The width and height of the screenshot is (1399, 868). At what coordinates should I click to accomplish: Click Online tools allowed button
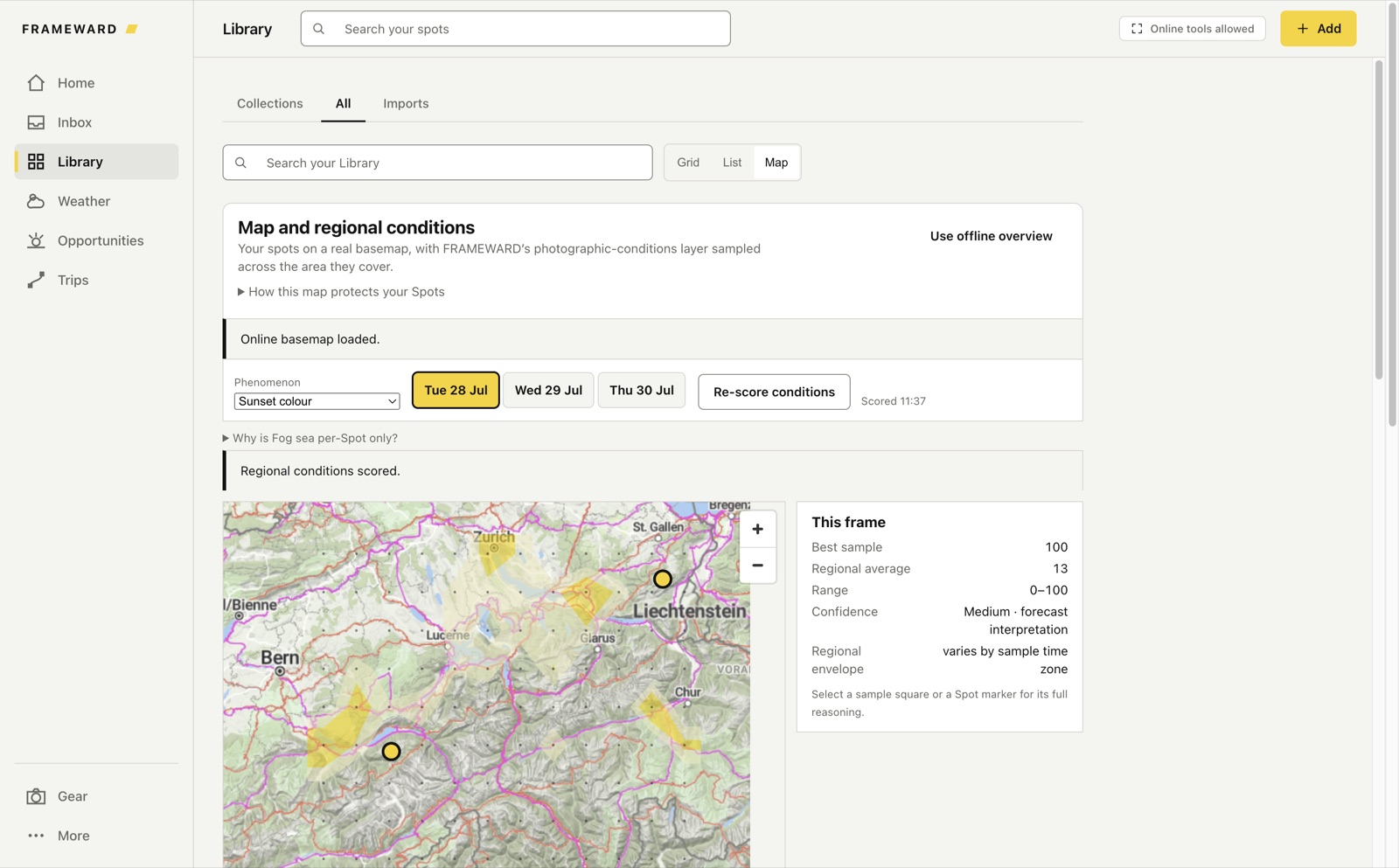1192,29
